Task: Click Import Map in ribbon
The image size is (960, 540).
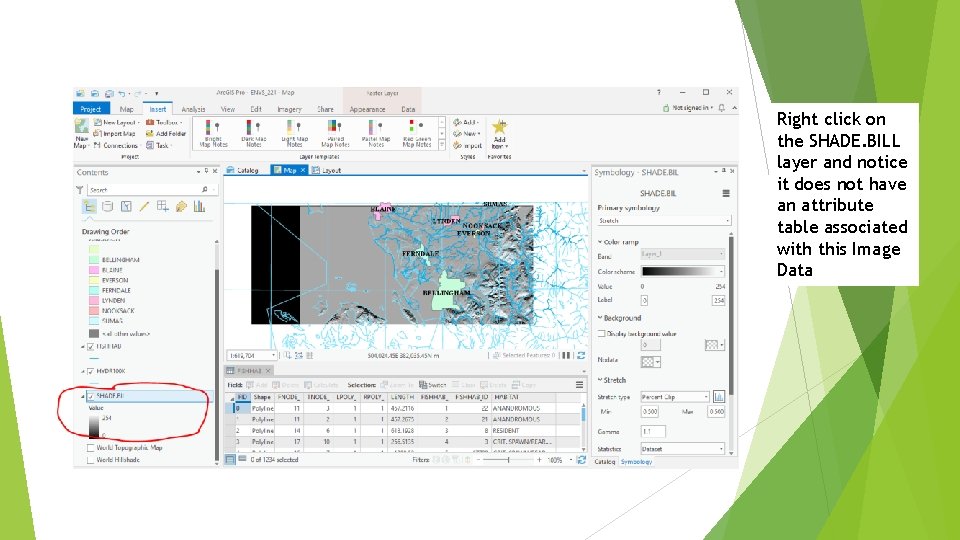Action: (x=114, y=133)
